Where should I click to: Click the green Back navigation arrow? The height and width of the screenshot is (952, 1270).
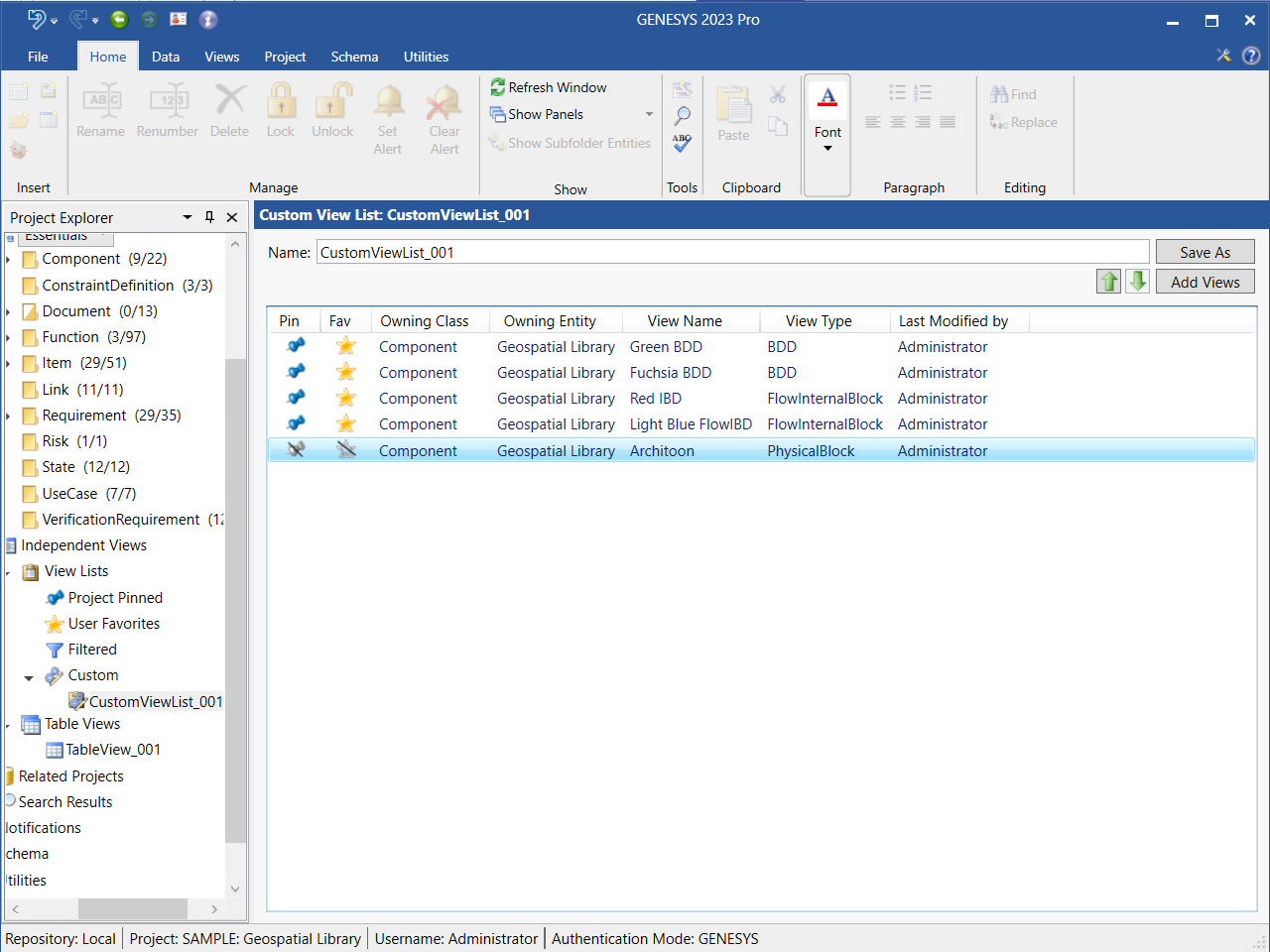point(119,19)
